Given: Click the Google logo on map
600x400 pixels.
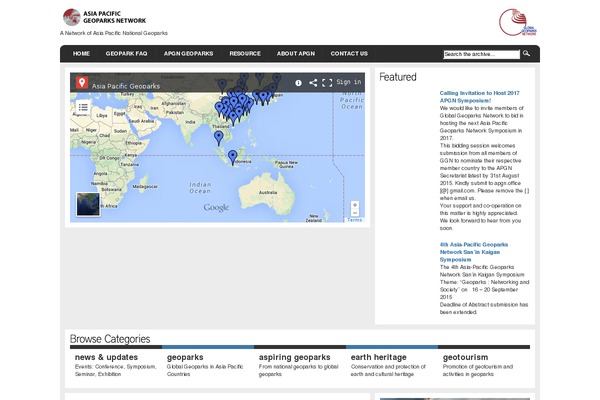Looking at the screenshot, I should (x=216, y=207).
